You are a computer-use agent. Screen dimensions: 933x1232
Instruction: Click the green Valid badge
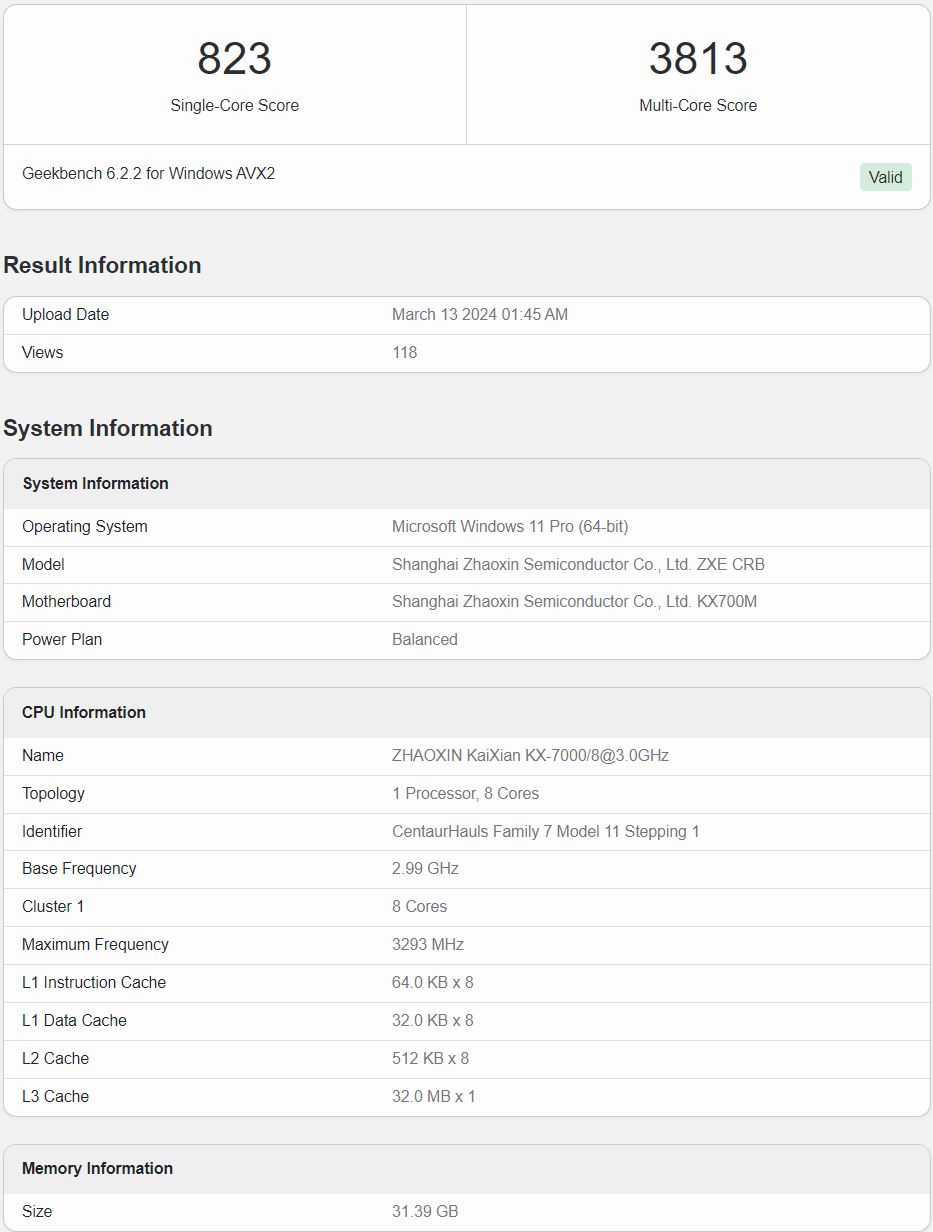tap(885, 177)
